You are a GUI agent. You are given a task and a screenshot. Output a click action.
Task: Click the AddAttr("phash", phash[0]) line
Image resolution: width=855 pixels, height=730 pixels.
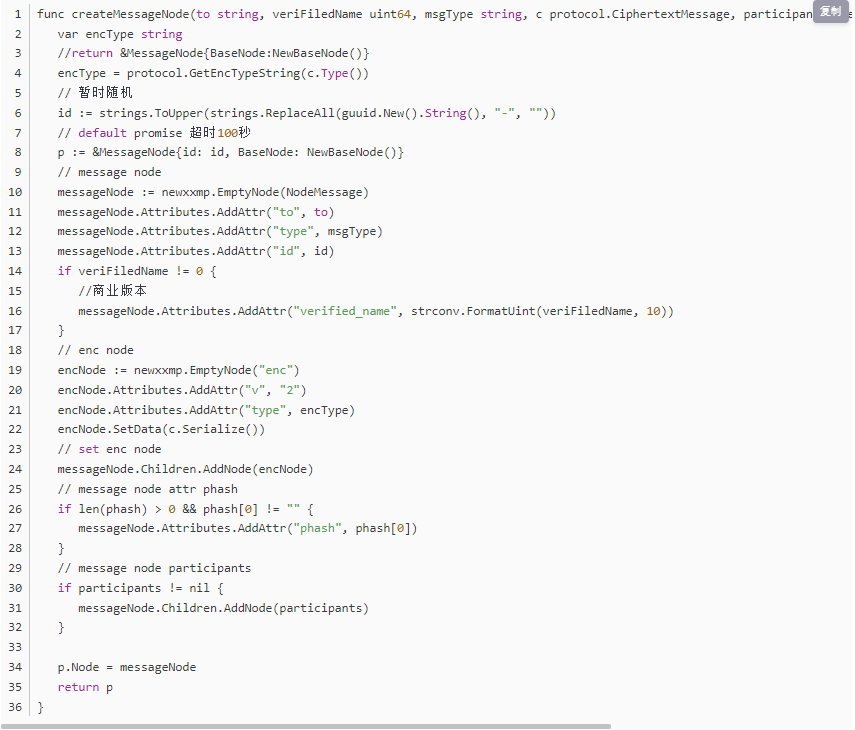[x=248, y=528]
